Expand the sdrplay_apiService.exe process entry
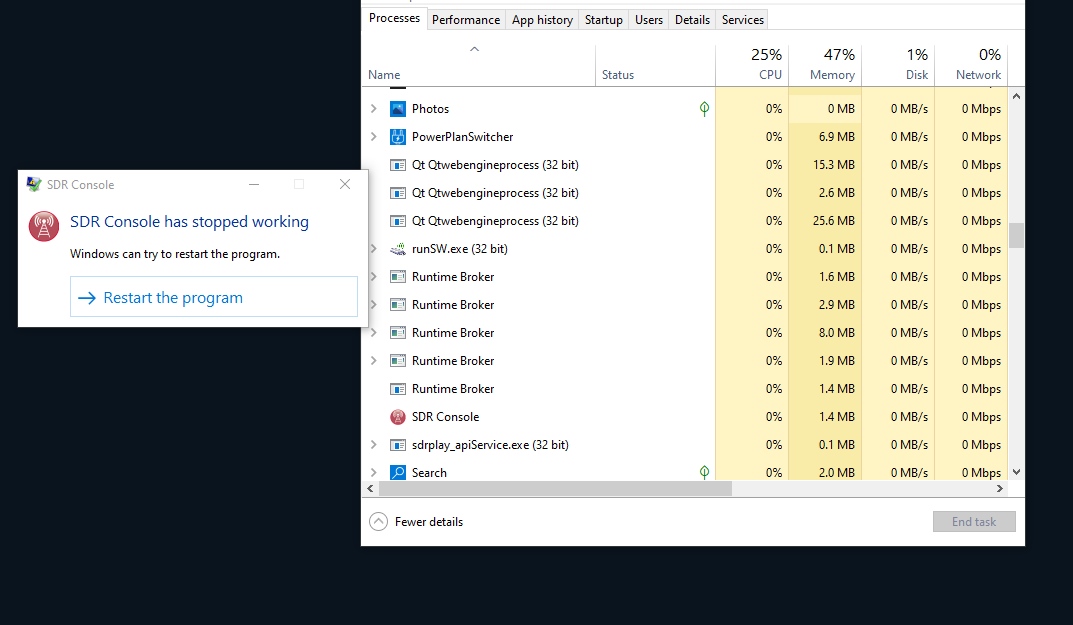 tap(374, 445)
